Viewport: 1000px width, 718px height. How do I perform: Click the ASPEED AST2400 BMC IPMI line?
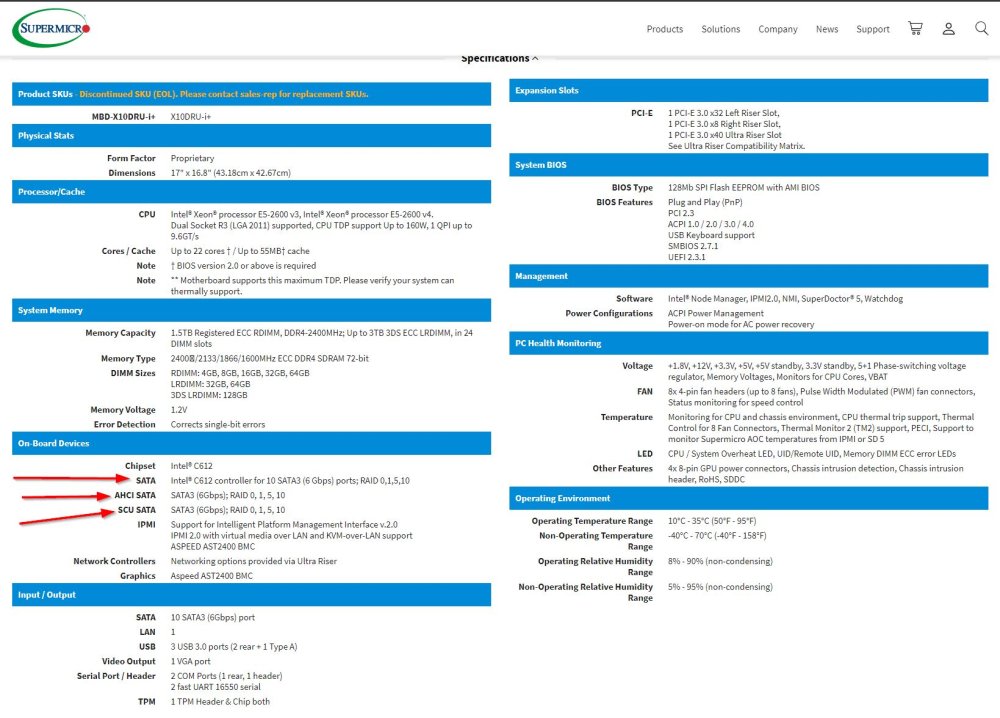(212, 546)
